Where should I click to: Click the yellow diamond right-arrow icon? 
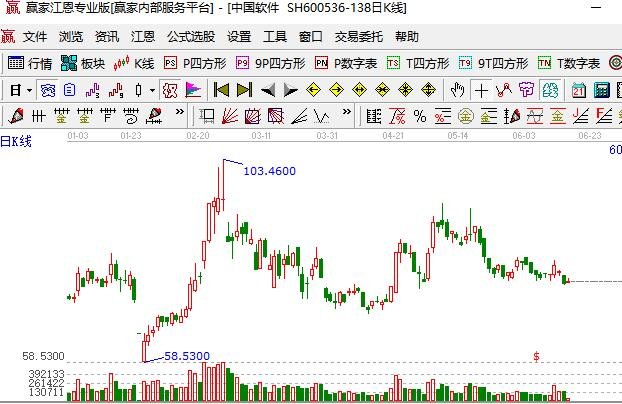tap(336, 90)
